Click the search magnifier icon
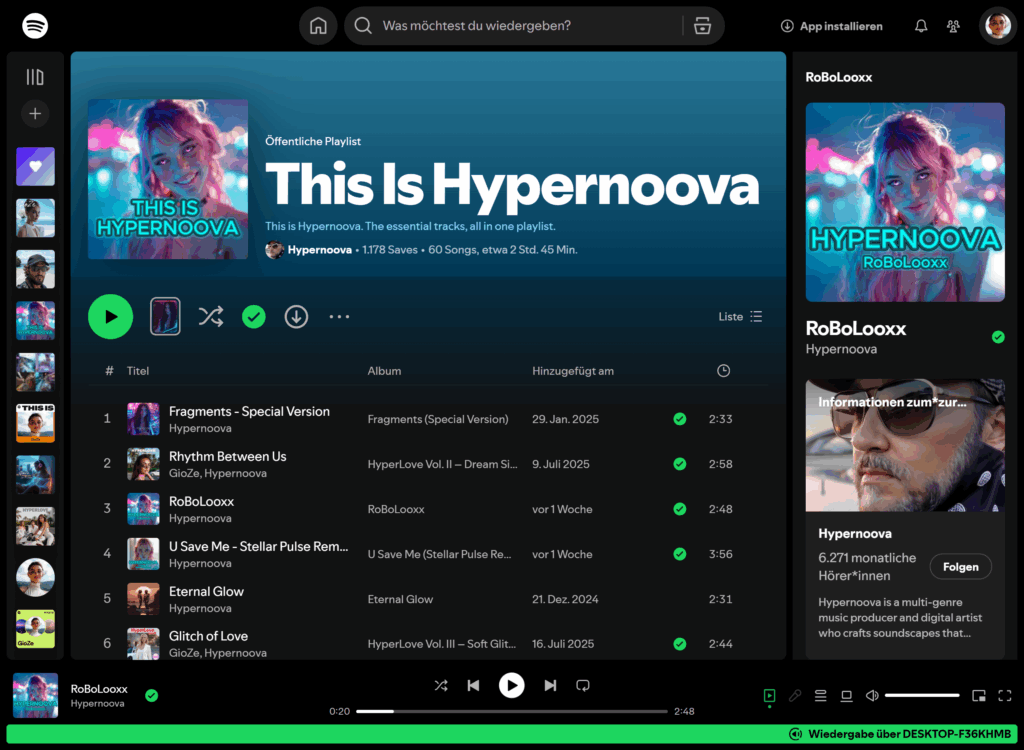 (x=363, y=26)
